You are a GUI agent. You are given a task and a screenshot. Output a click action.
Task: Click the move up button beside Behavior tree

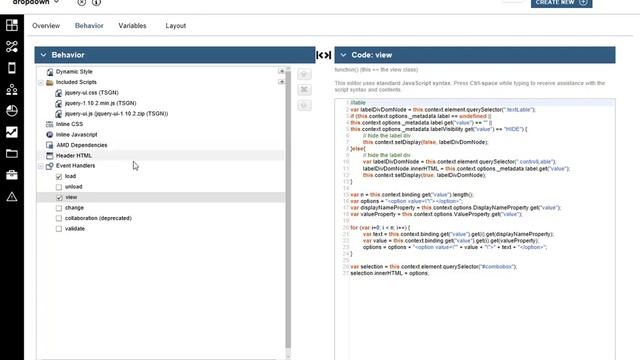(304, 74)
